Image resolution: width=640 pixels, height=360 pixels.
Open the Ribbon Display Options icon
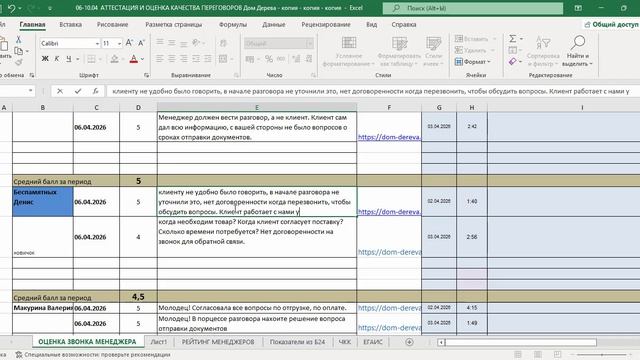[x=578, y=8]
